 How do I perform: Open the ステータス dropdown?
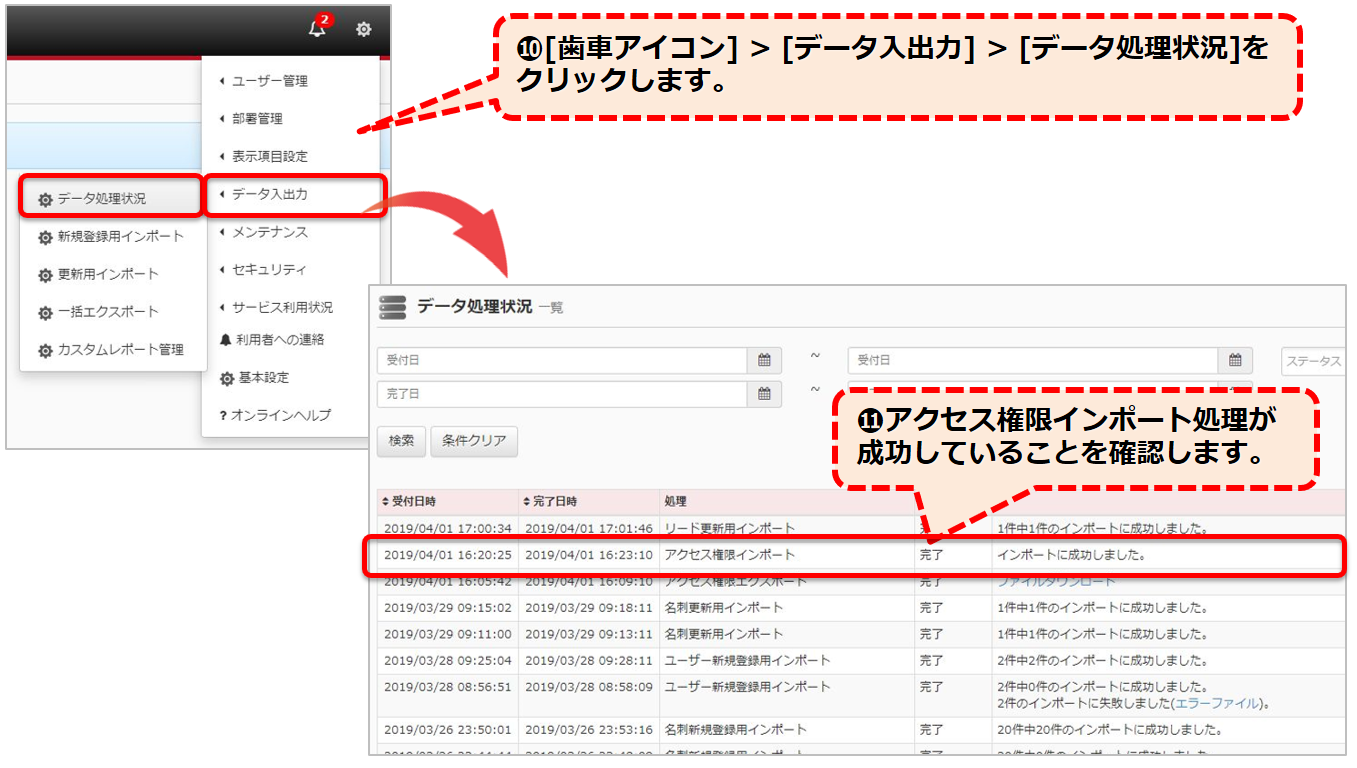pos(1312,361)
